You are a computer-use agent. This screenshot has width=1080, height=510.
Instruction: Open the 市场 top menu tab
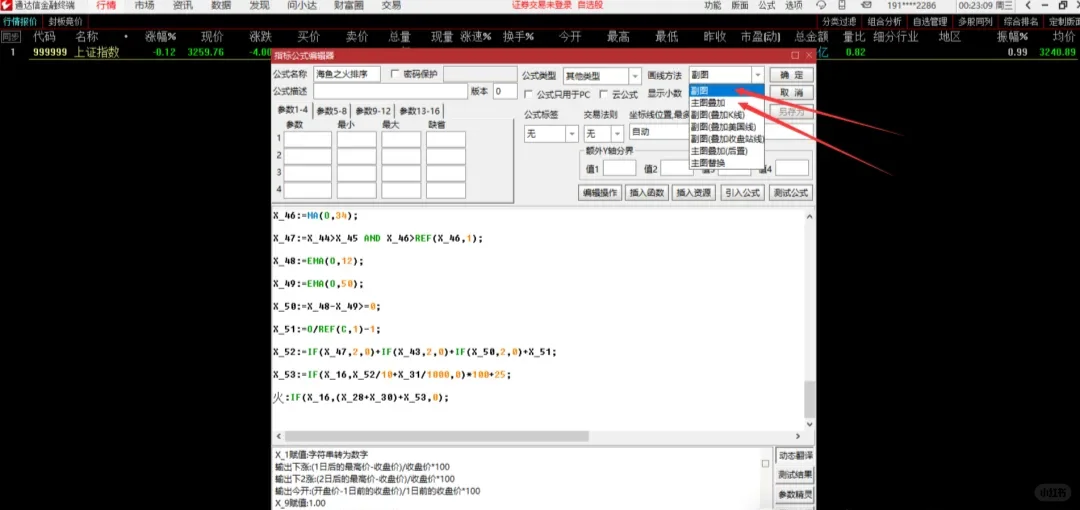144,6
